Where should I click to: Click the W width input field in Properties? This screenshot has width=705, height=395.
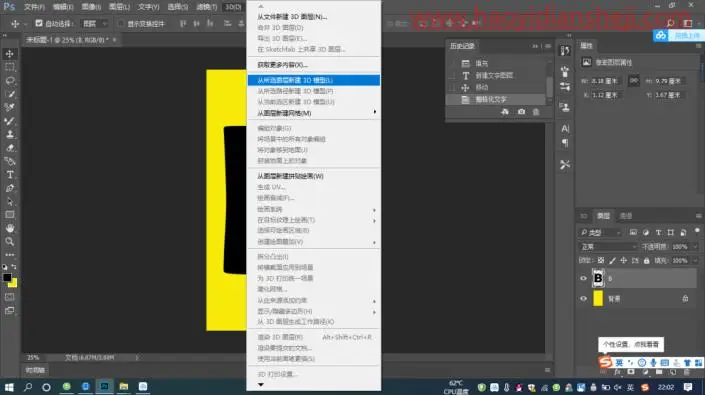tap(605, 81)
